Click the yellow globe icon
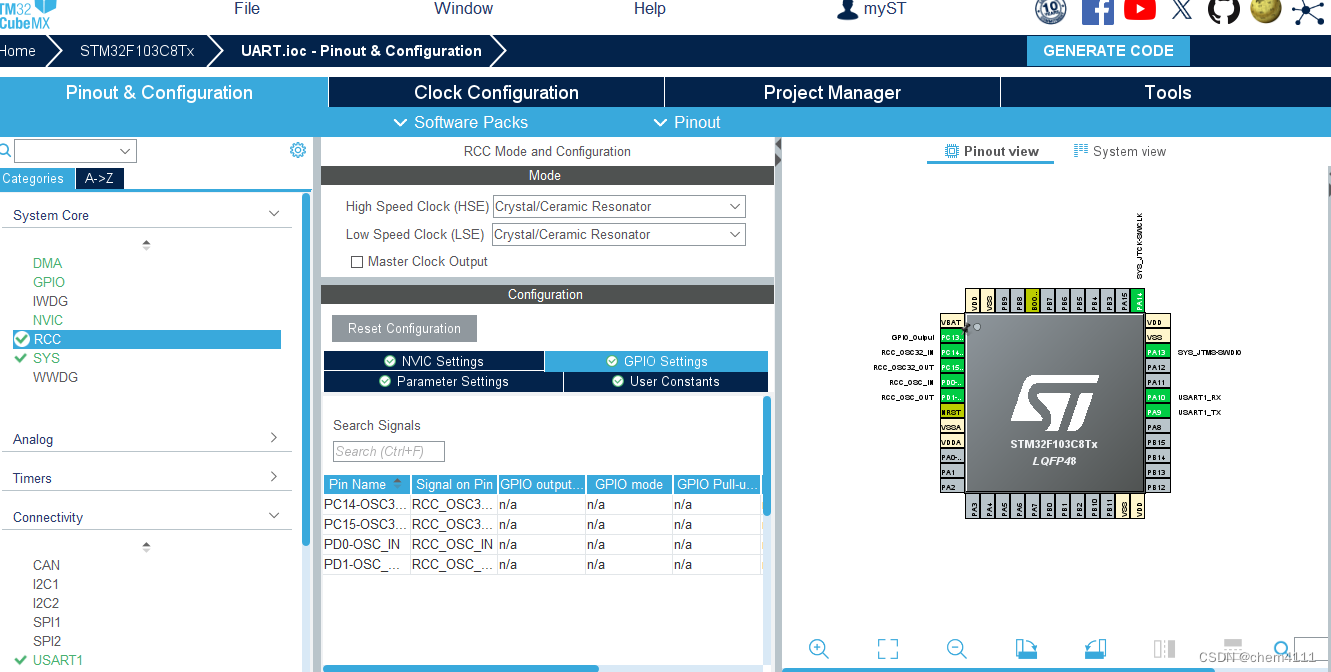 coord(1266,10)
